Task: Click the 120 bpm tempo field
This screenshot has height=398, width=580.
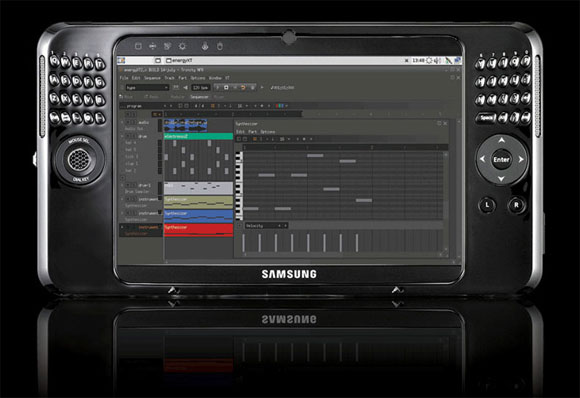Action: click(201, 88)
